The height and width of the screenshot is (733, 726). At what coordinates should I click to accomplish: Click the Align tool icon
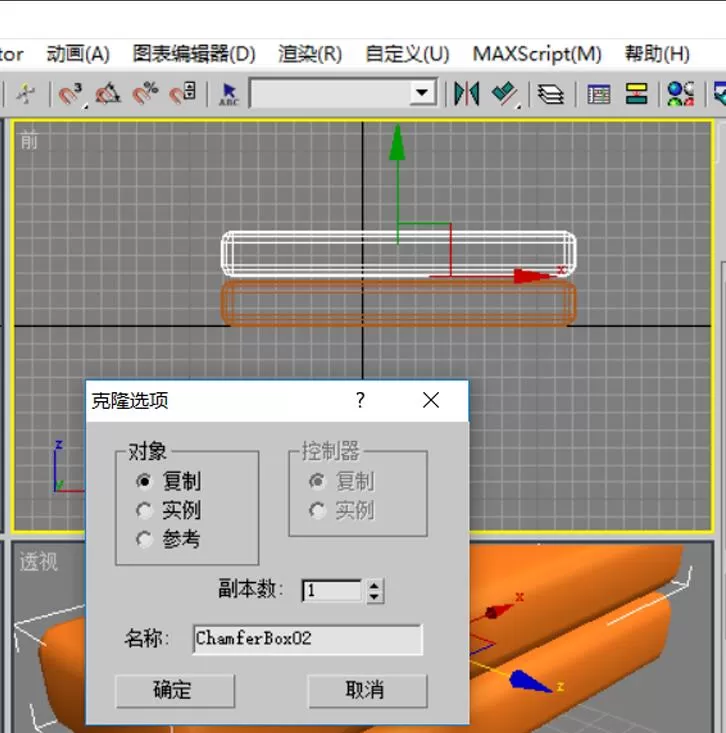pyautogui.click(x=505, y=94)
